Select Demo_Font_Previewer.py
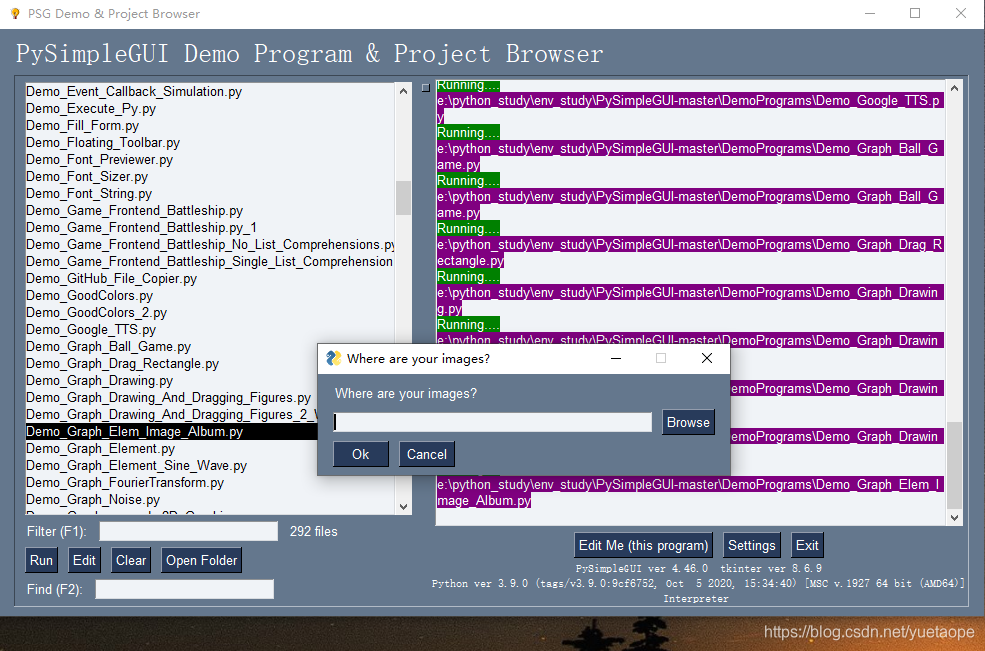 [210, 160]
